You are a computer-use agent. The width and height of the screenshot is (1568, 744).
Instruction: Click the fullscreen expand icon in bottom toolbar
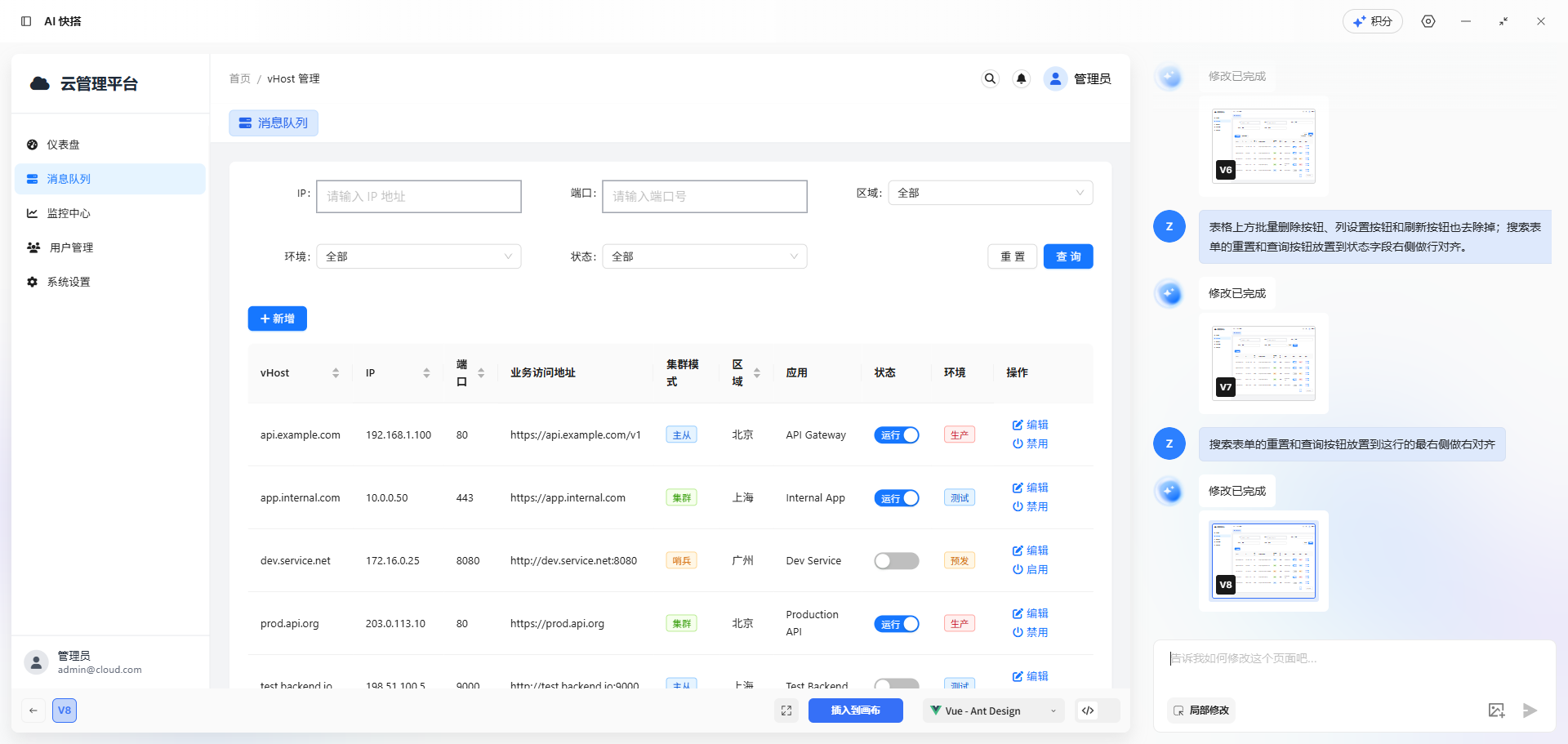pos(786,711)
